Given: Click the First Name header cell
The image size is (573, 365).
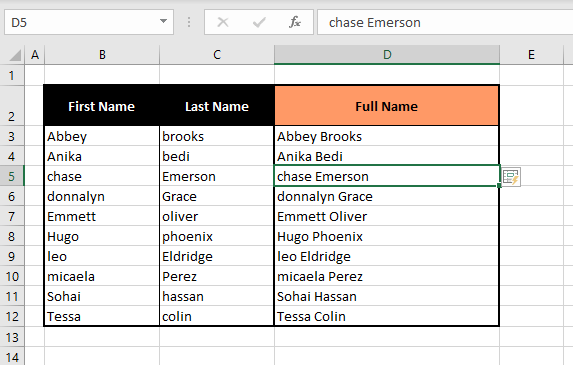Looking at the screenshot, I should (102, 106).
